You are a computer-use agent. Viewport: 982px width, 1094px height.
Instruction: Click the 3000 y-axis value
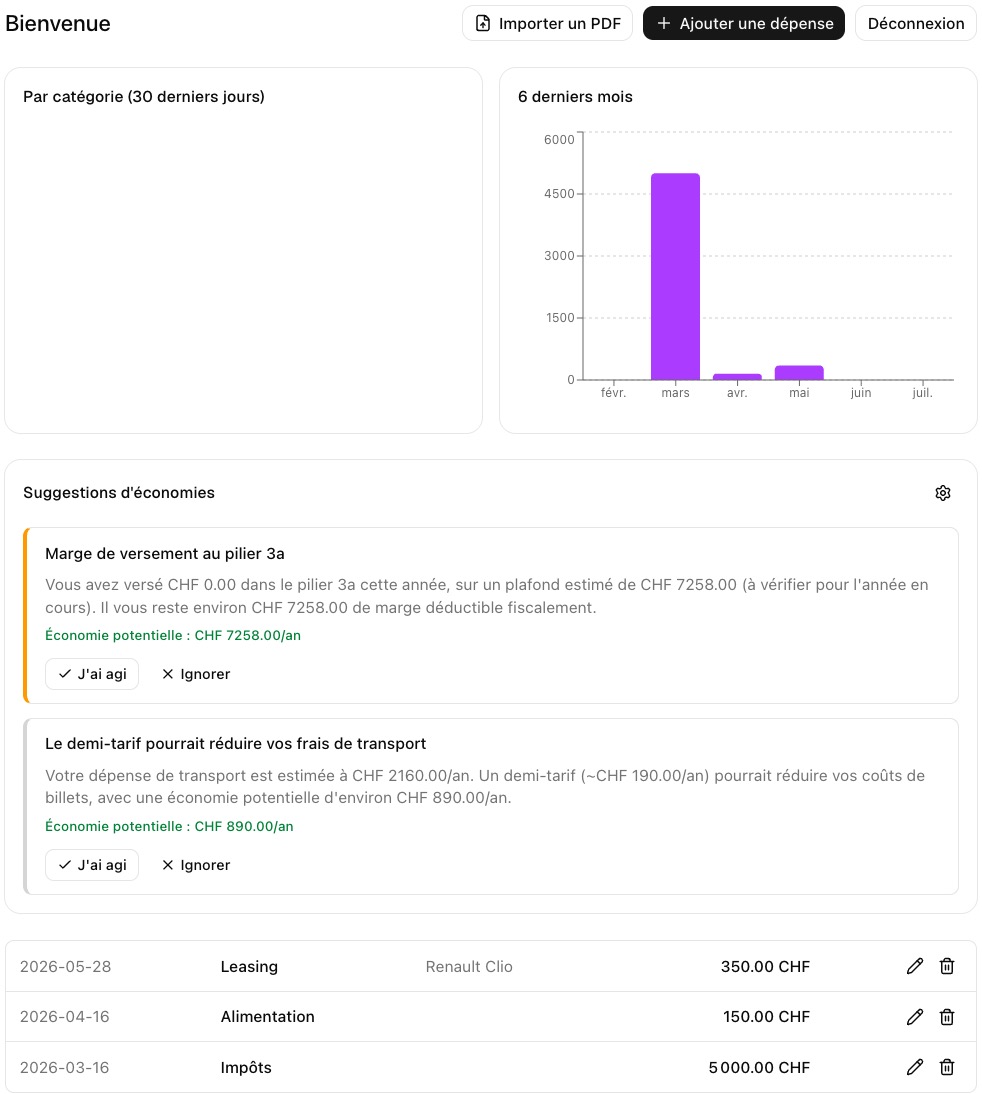[559, 255]
